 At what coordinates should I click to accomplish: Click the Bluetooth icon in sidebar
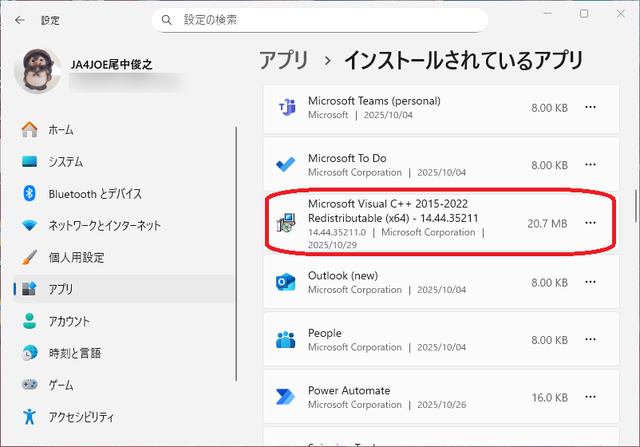(29, 193)
